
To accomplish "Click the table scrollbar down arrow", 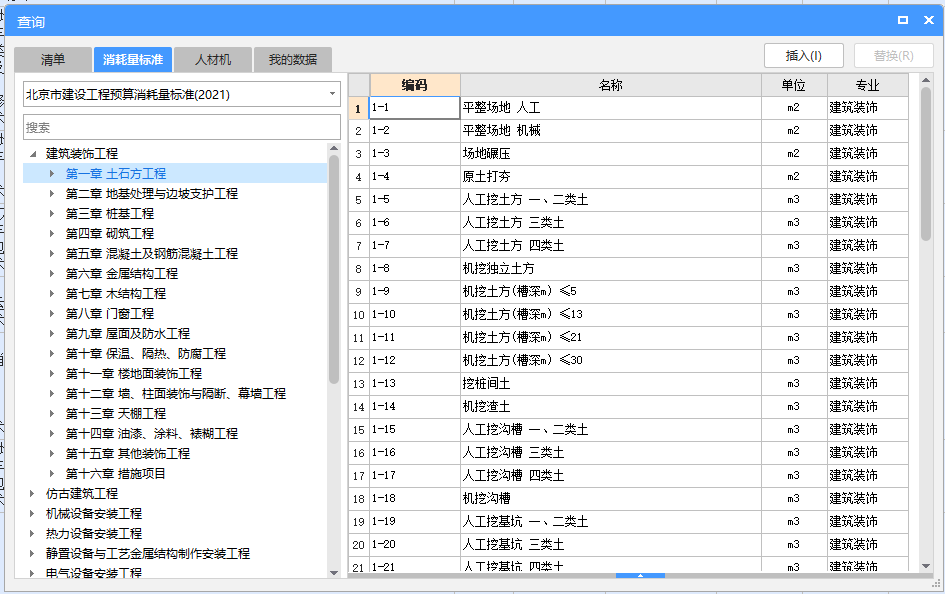I will click(926, 566).
